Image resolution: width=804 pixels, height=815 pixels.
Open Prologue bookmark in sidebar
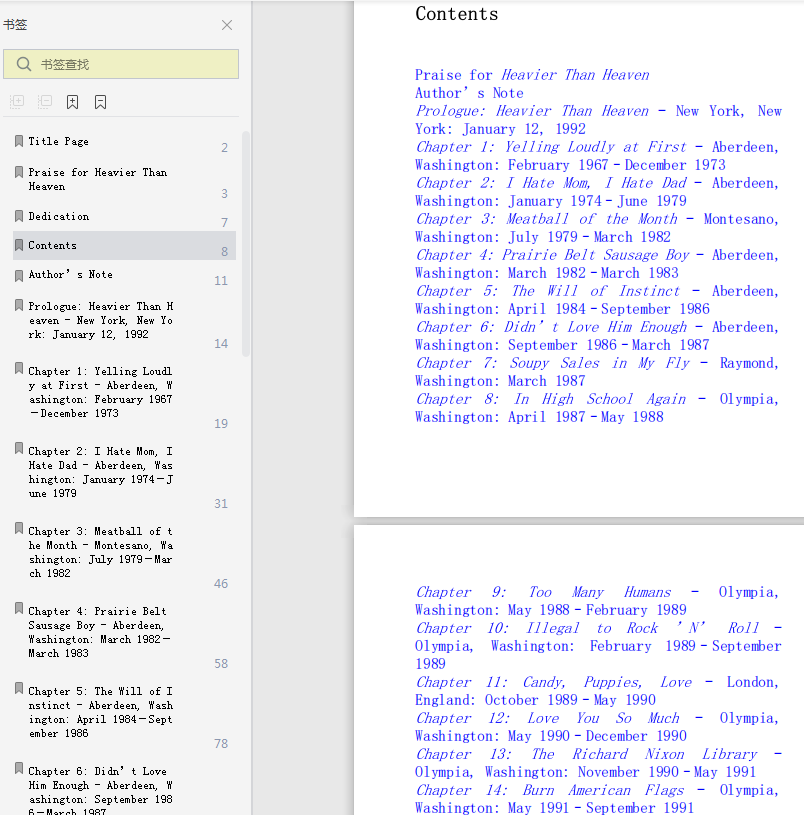click(x=101, y=320)
